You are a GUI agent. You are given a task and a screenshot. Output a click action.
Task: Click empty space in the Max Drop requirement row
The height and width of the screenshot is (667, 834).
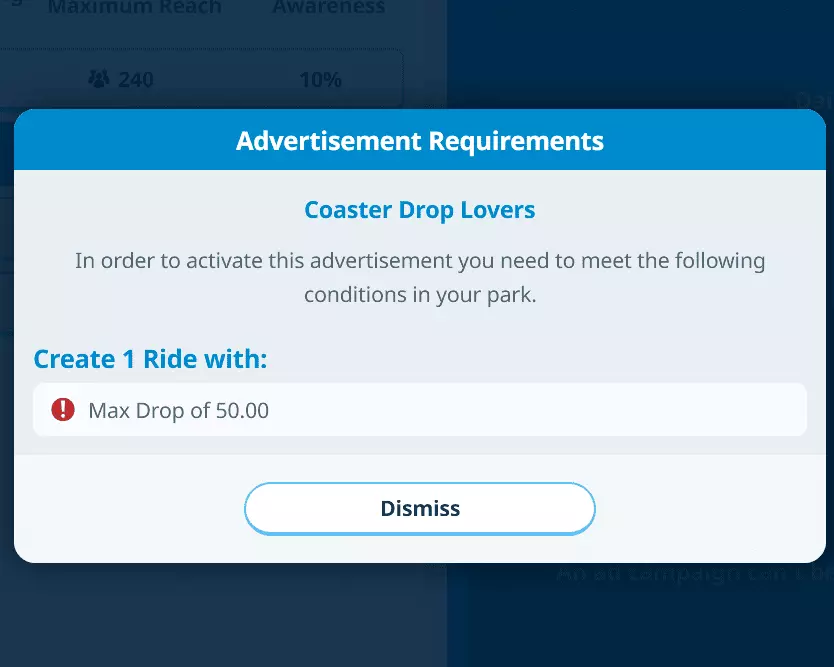click(x=550, y=410)
